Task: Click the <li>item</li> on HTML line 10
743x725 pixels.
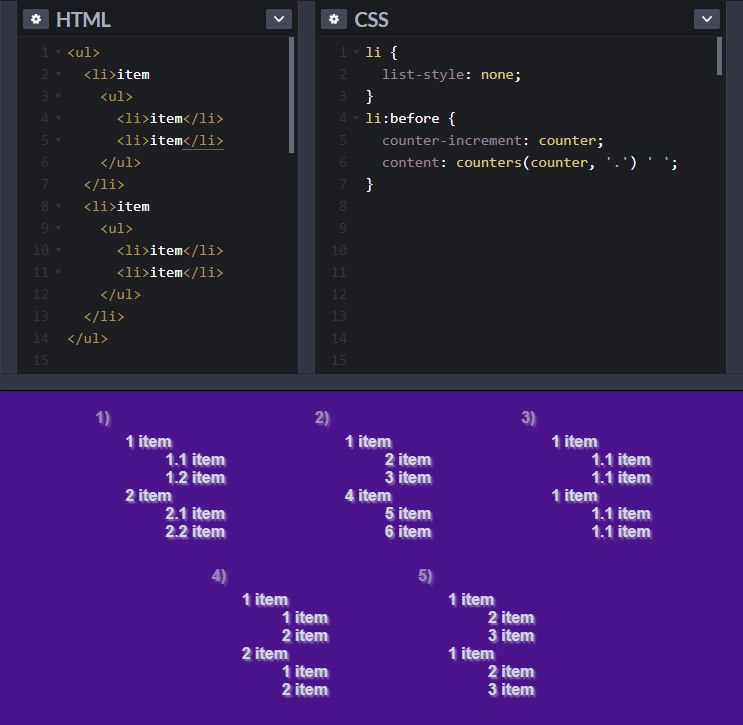Action: 170,250
